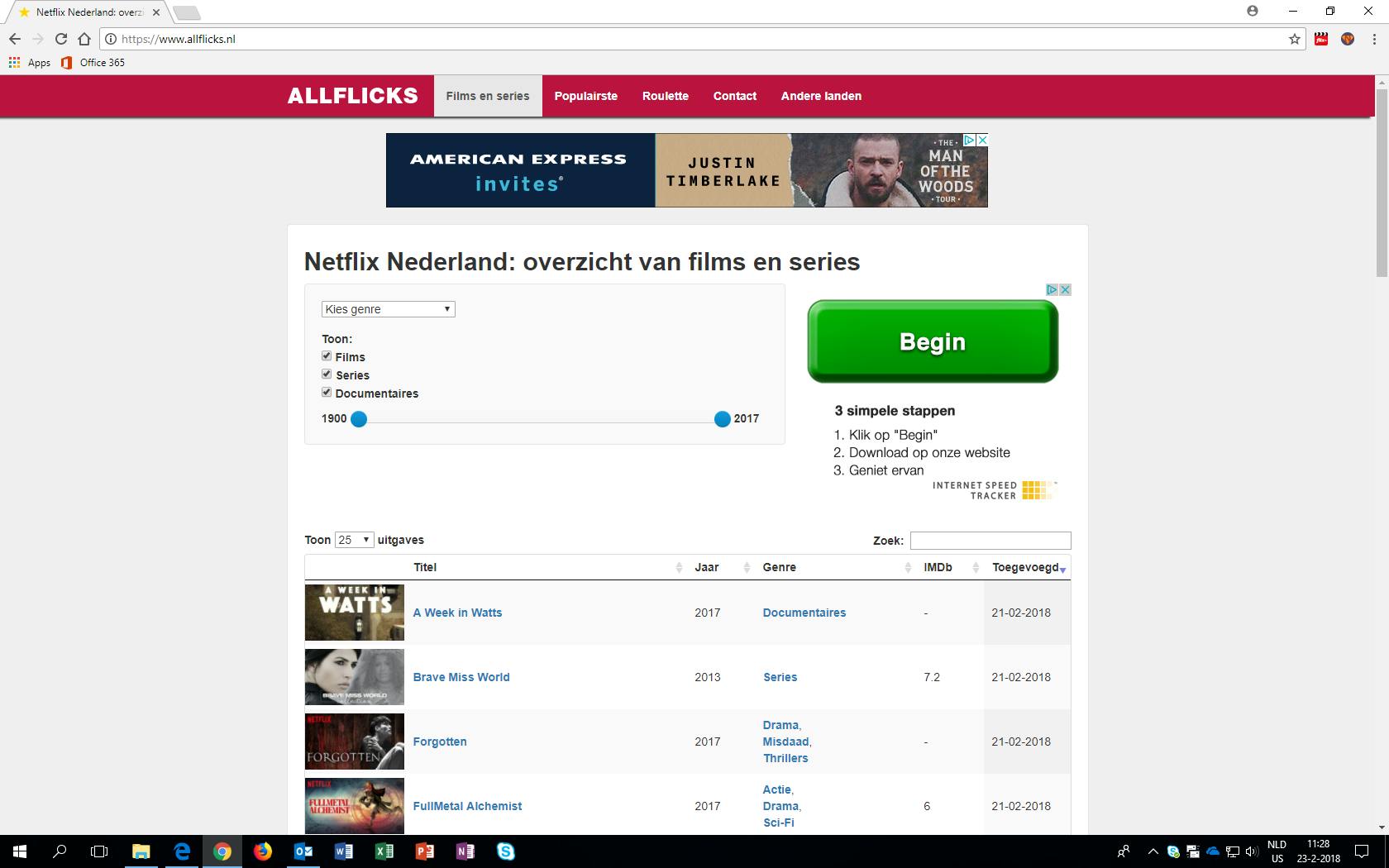Open Task View on the taskbar
Screen dimensions: 1389x868
(x=99, y=851)
